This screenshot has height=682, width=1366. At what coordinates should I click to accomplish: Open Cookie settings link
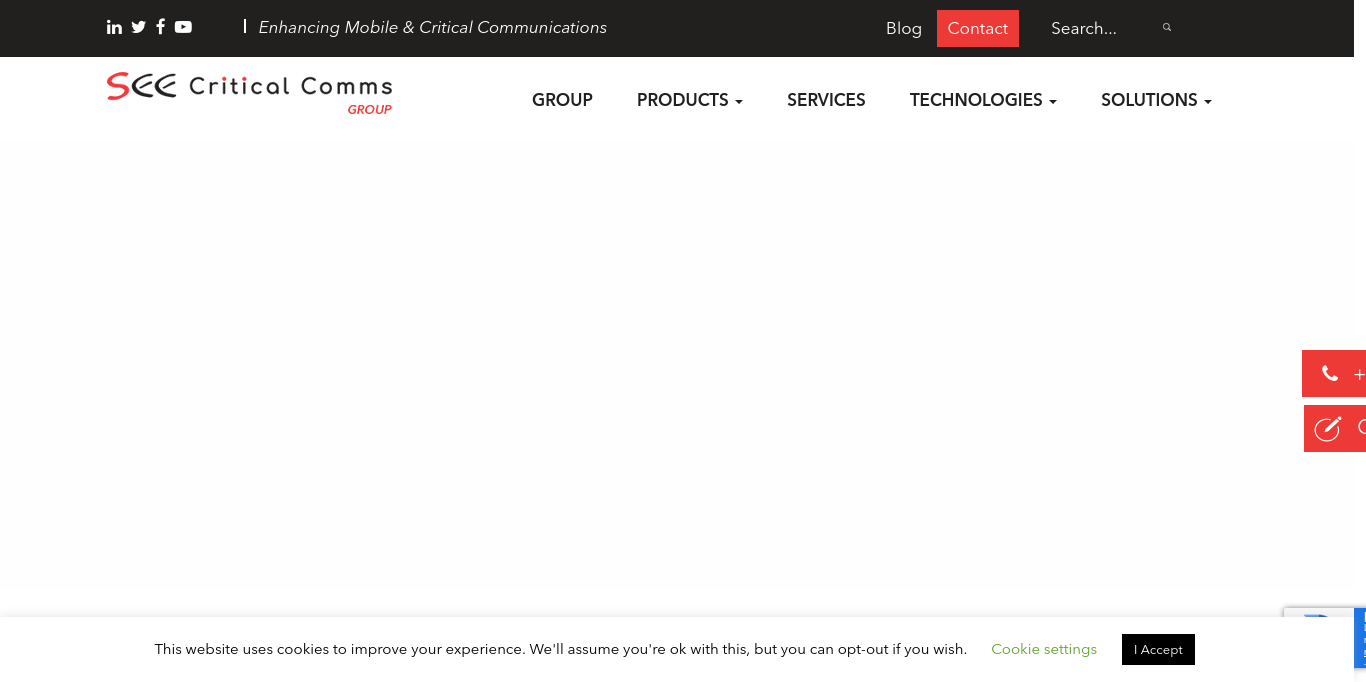pyautogui.click(x=1043, y=649)
